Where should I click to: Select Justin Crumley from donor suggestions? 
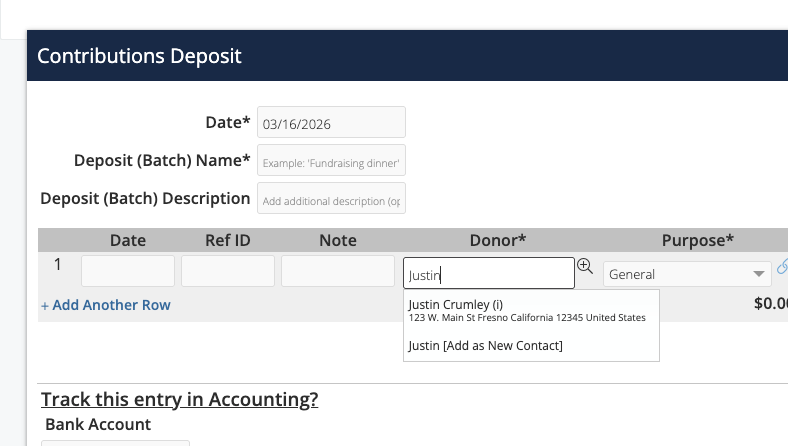(456, 304)
